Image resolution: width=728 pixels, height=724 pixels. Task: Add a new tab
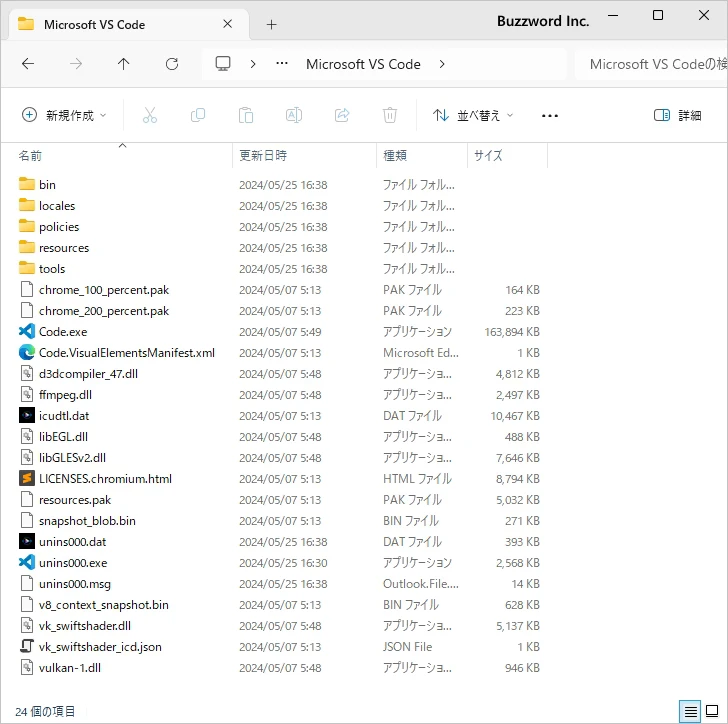click(271, 25)
